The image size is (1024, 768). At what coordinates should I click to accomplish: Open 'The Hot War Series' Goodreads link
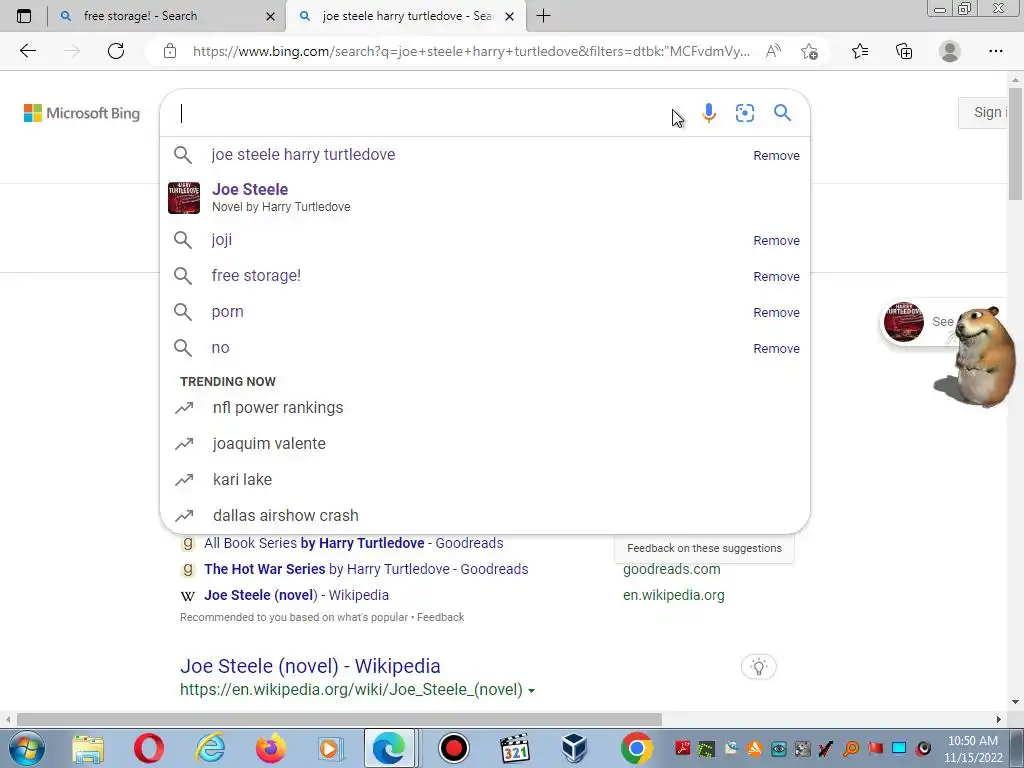pos(366,569)
